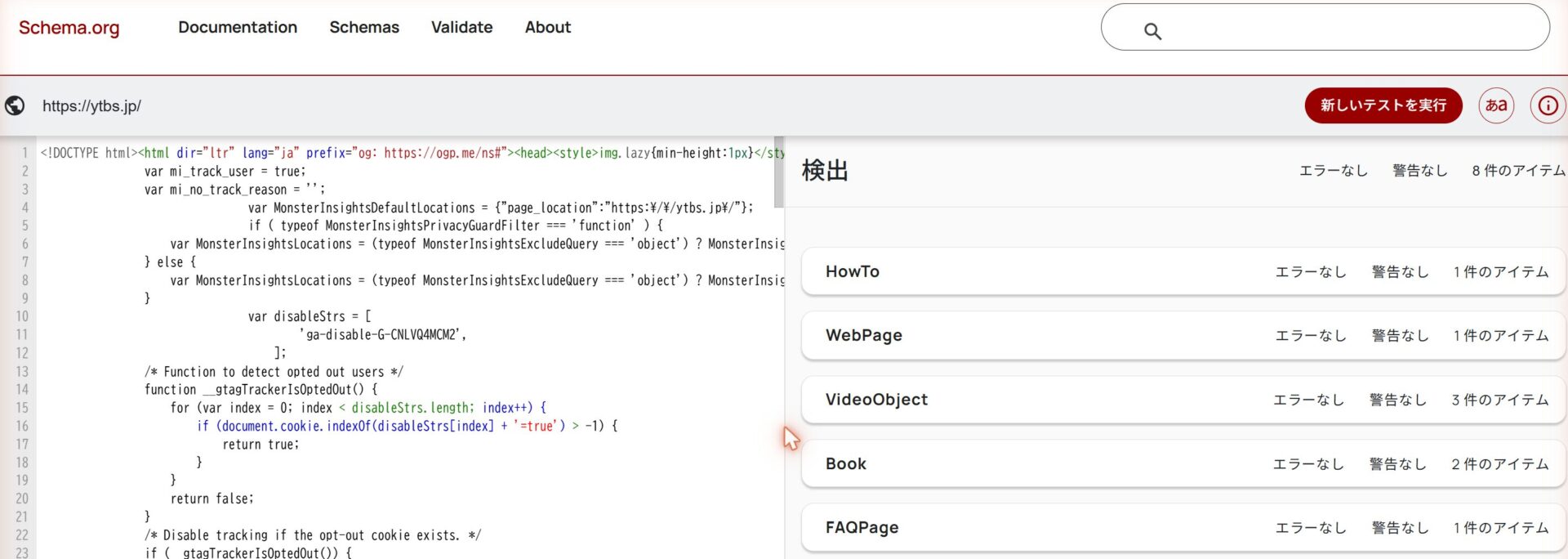Expand the FAQPage result row
The height and width of the screenshot is (559, 1568).
(1183, 527)
